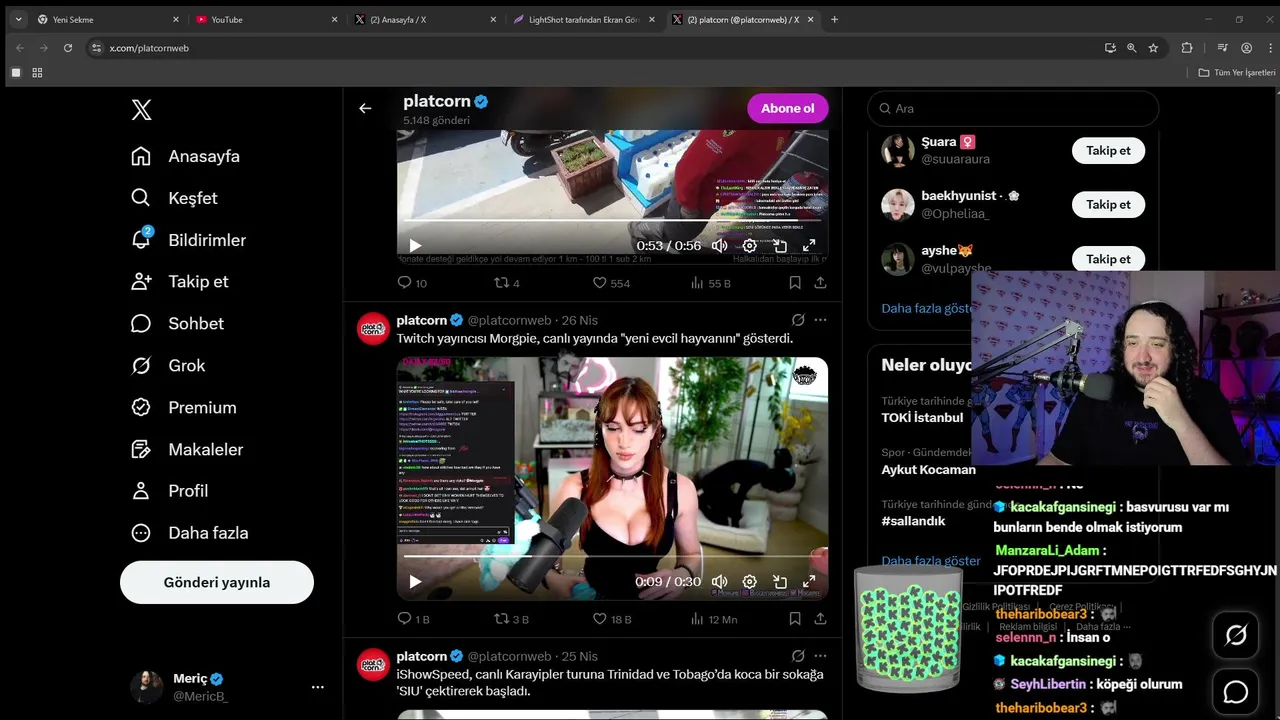Go to Profil page

pos(170,491)
